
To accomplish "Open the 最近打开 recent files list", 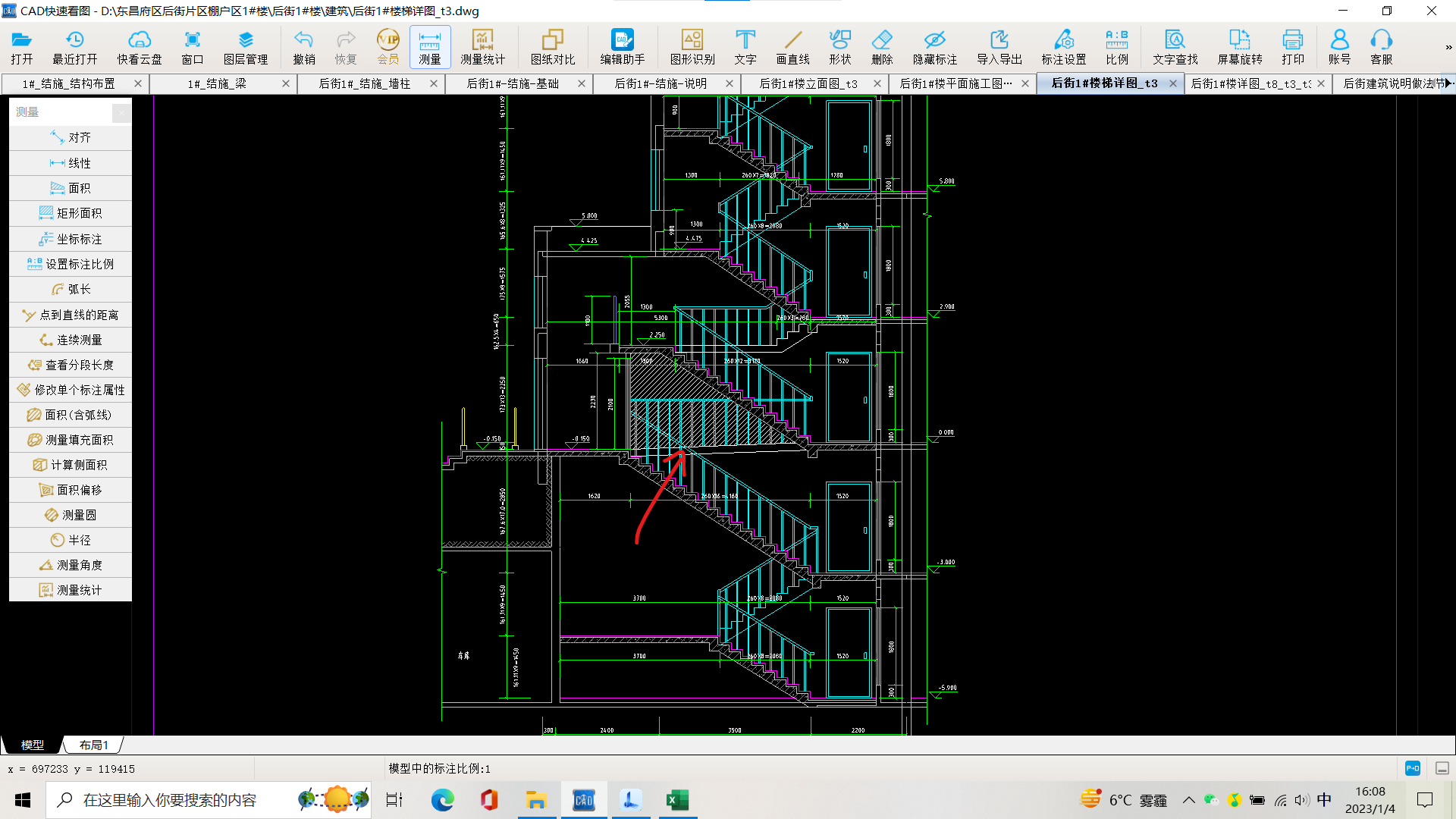I will (74, 47).
